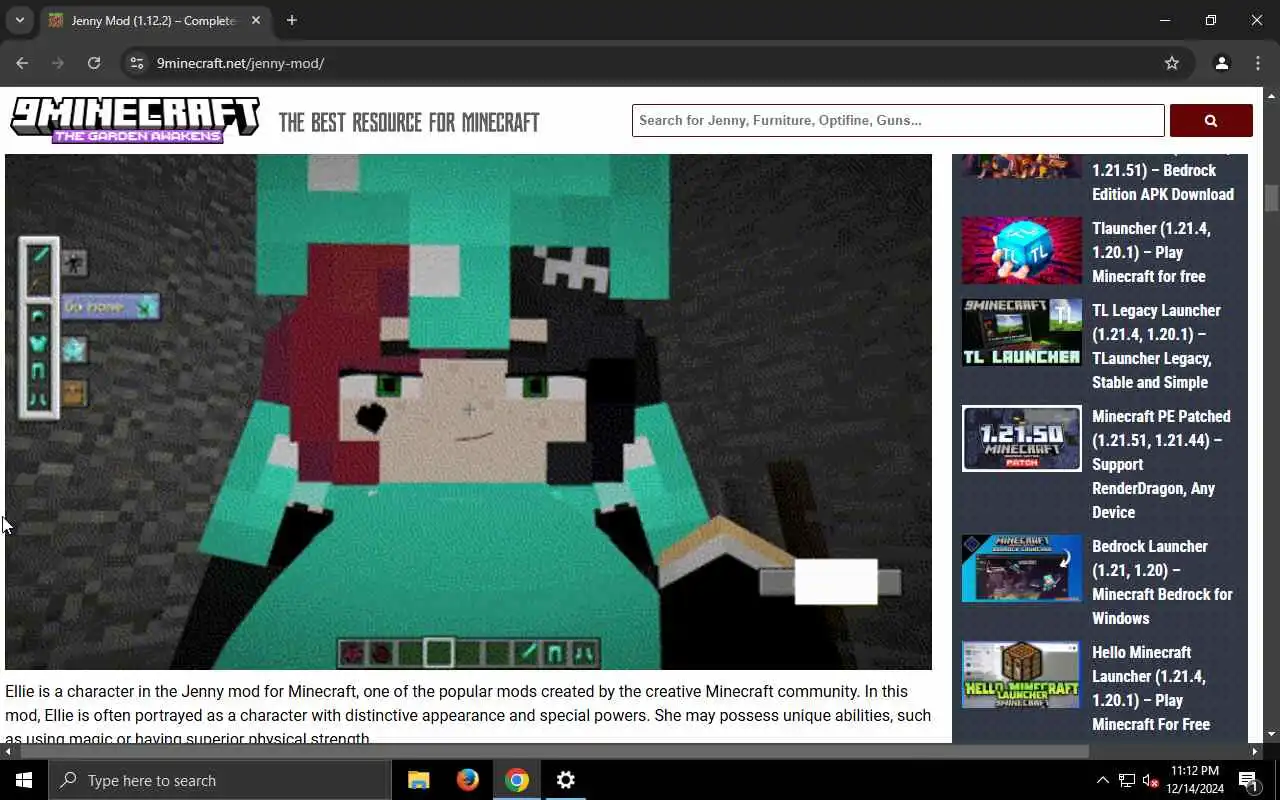Click the Tlauncher thumbnail image
This screenshot has height=800, width=1280.
1022,251
